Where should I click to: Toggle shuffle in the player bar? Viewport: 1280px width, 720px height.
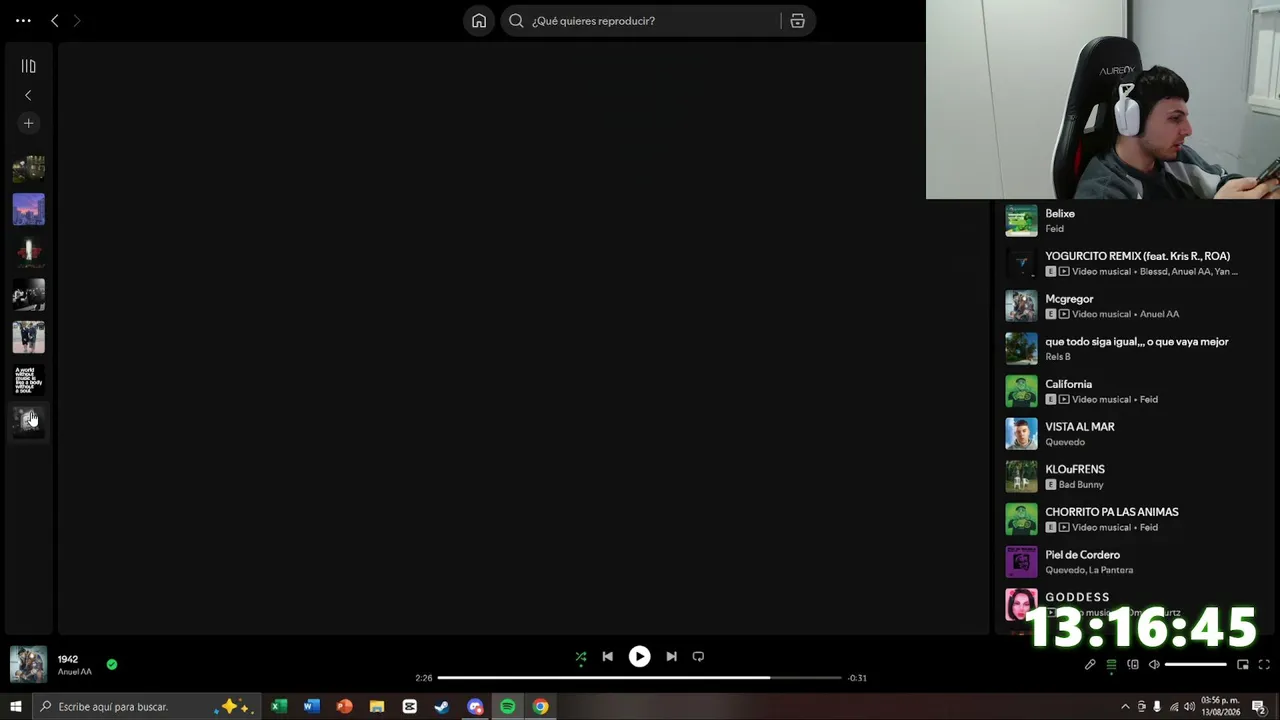(x=581, y=657)
